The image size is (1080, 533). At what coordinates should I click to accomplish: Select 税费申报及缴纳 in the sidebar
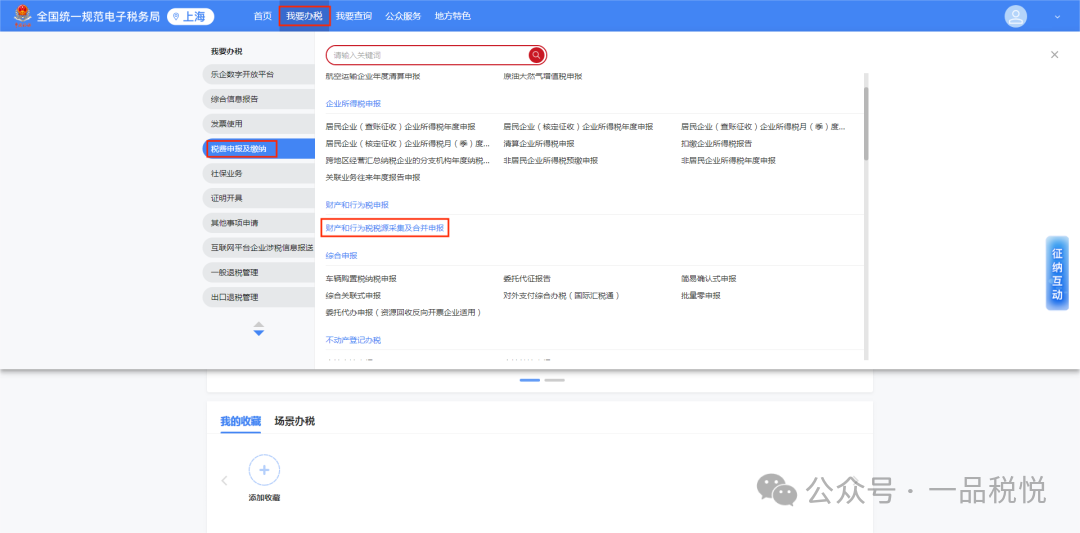pyautogui.click(x=240, y=149)
